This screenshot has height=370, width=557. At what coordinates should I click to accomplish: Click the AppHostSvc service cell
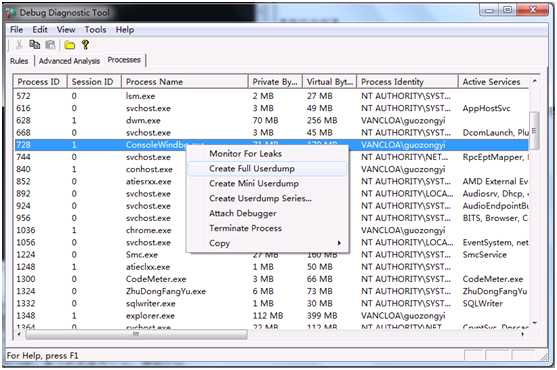pos(486,108)
